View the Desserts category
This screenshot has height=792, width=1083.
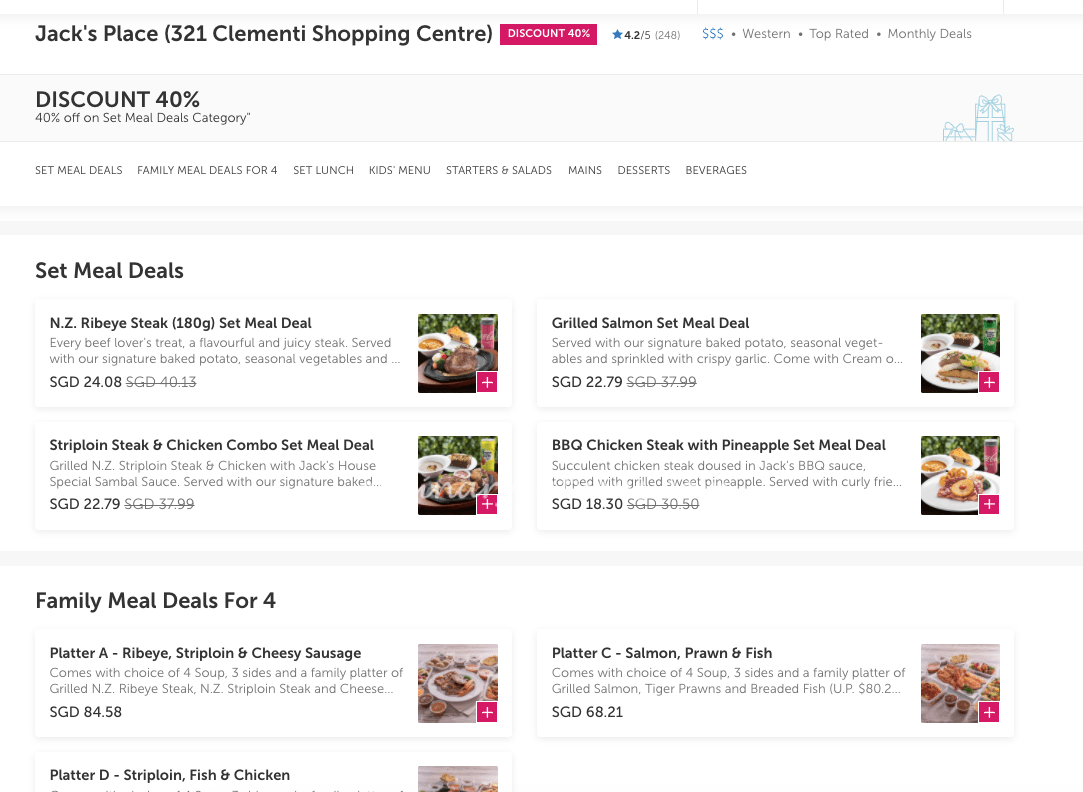coord(644,171)
